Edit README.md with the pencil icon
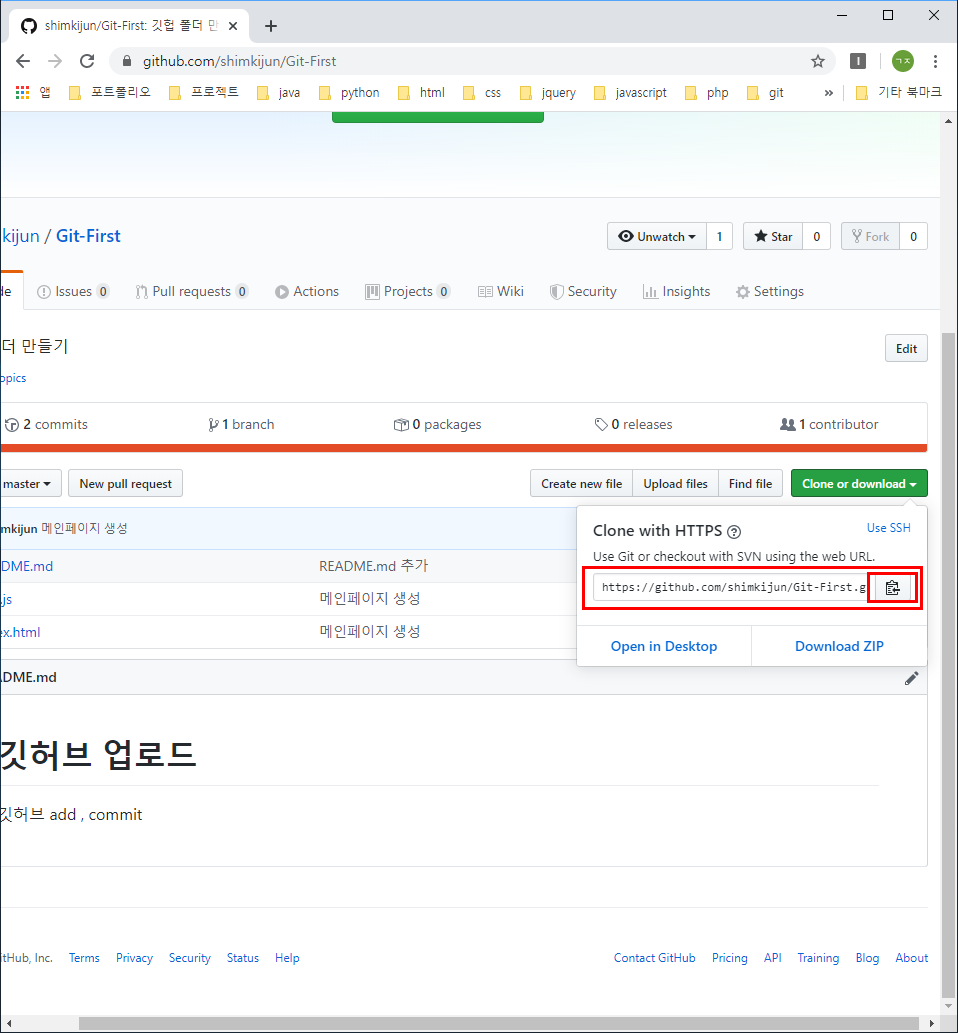The image size is (958, 1033). coord(911,678)
